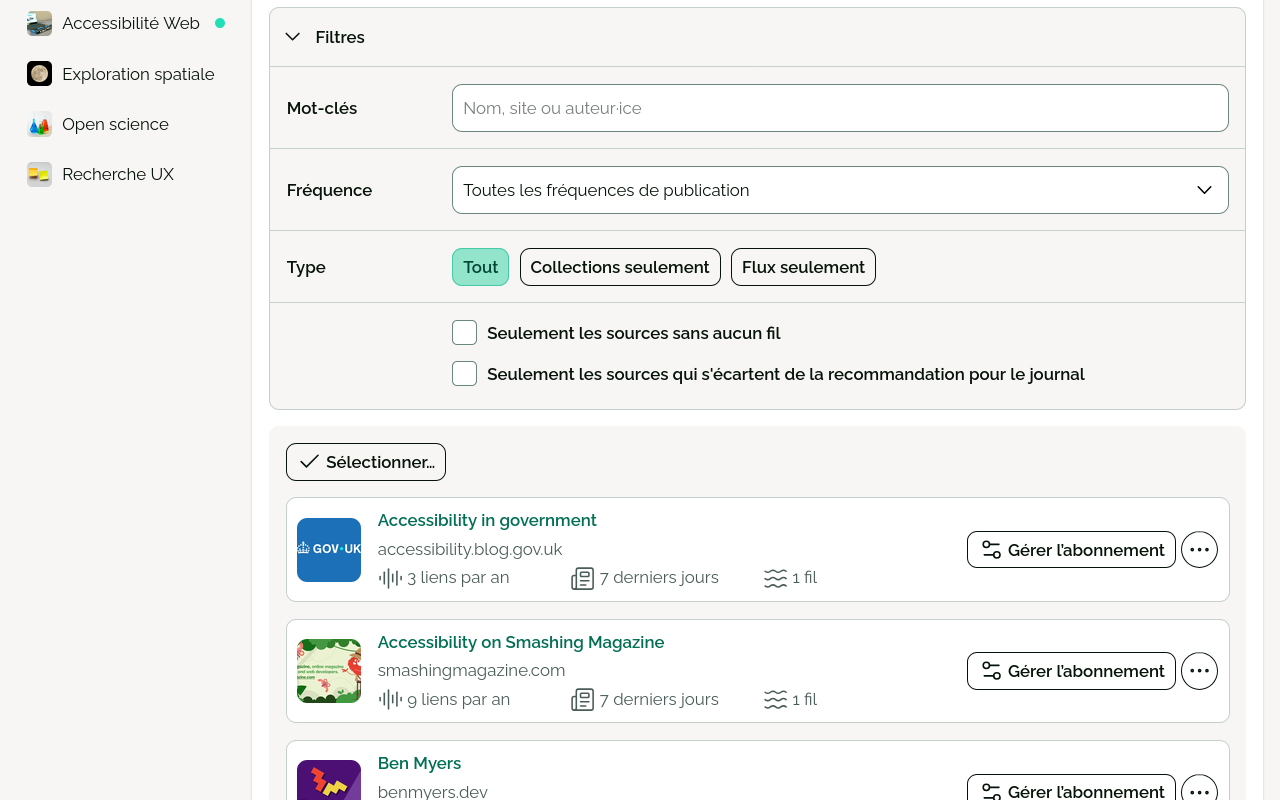Screen dimensions: 1280x800
Task: Click the Accessibilité Web collection thumbnail icon
Action: point(40,23)
